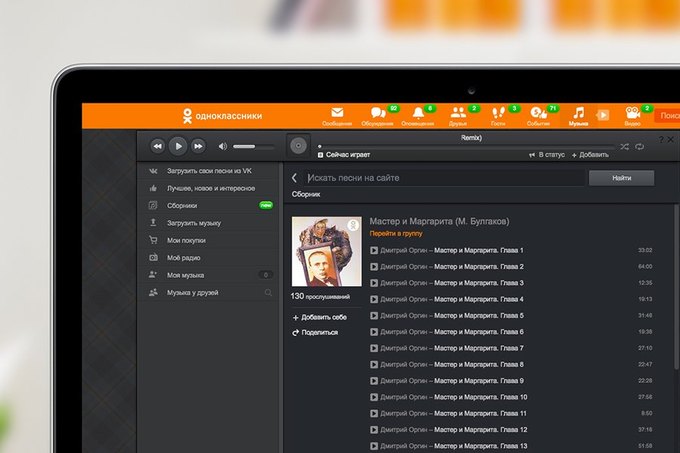This screenshot has height=453, width=680.
Task: Play Глава 10 track icon
Action: click(x=374, y=397)
